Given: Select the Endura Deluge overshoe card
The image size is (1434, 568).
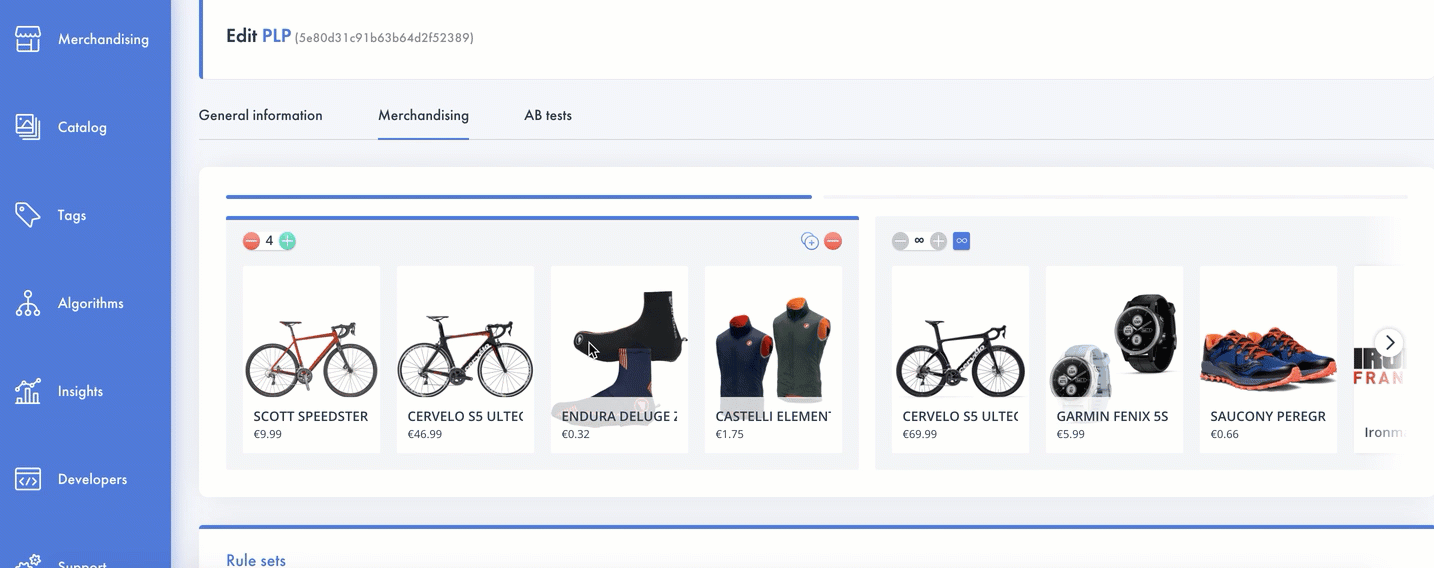Looking at the screenshot, I should 619,359.
